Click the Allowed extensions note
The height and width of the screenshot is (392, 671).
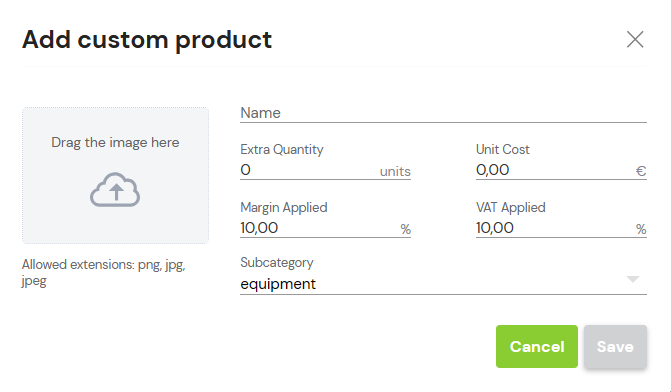(104, 273)
